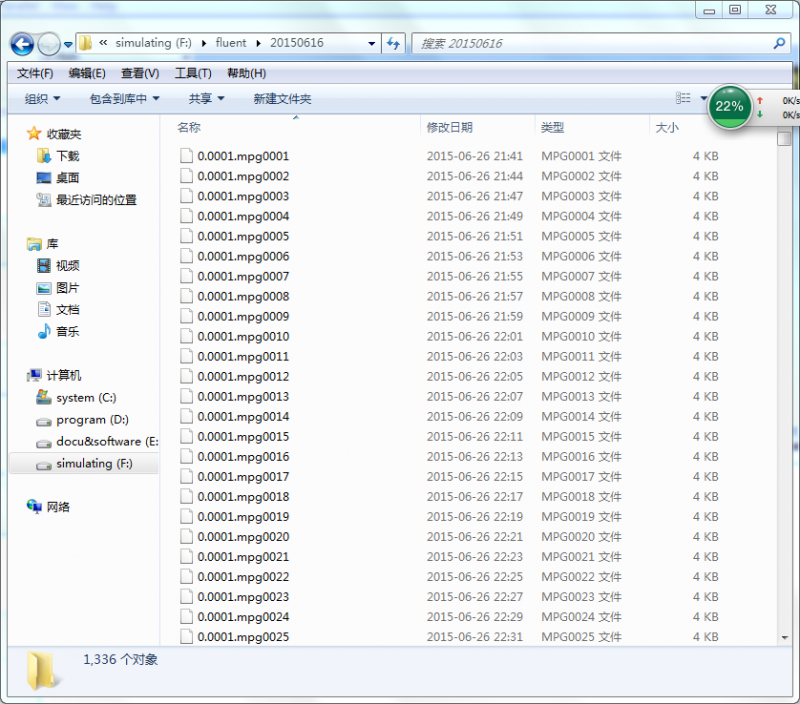Select file name 0.0001.mpg0025
This screenshot has height=704, width=800.
coord(243,637)
